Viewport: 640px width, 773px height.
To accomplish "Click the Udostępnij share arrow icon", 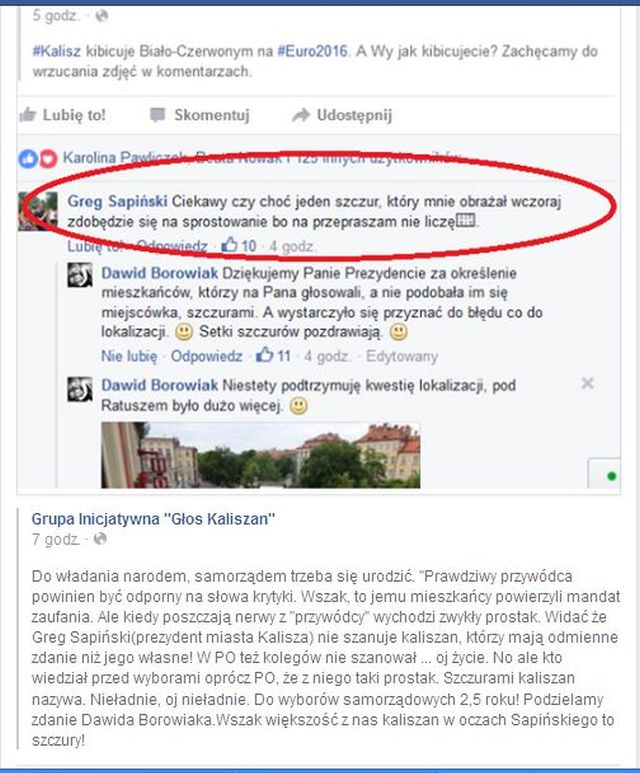I will point(300,115).
